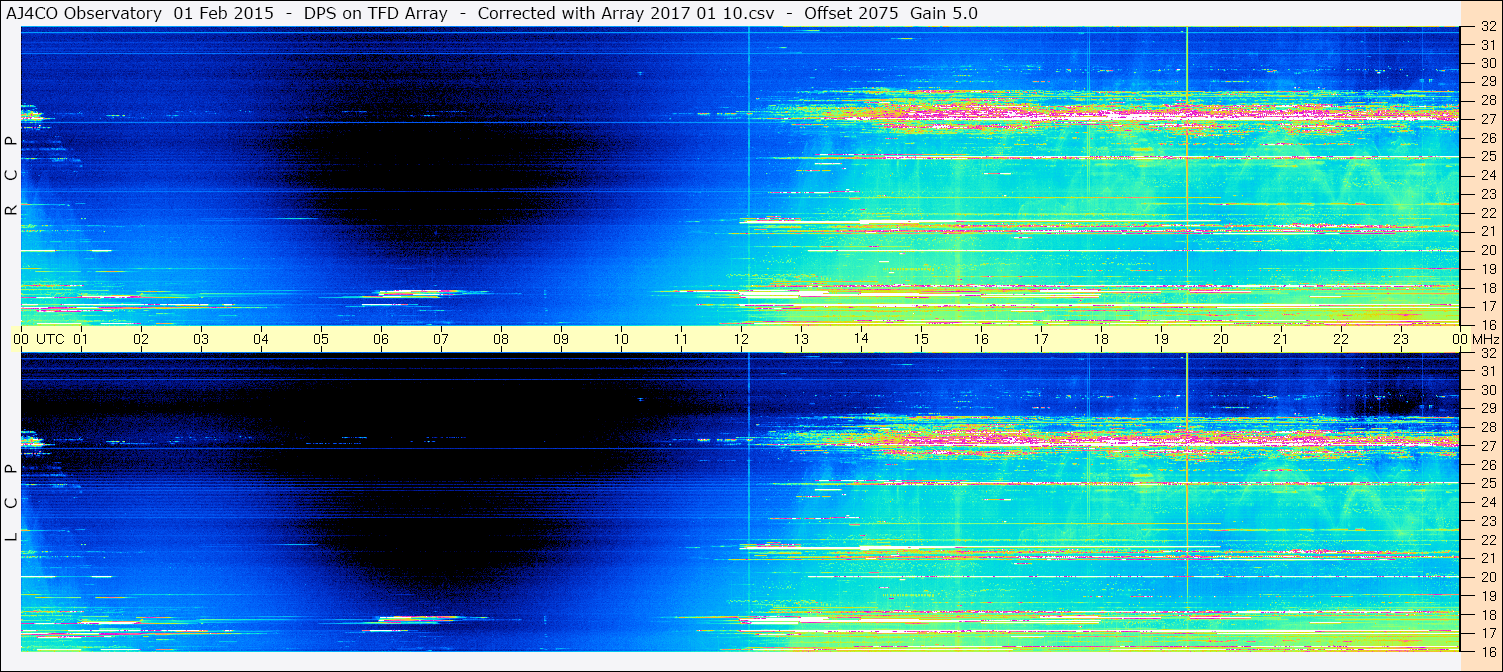This screenshot has width=1503, height=672.
Task: Click 20 MHz label on lower LCP scale
Action: 1487,577
